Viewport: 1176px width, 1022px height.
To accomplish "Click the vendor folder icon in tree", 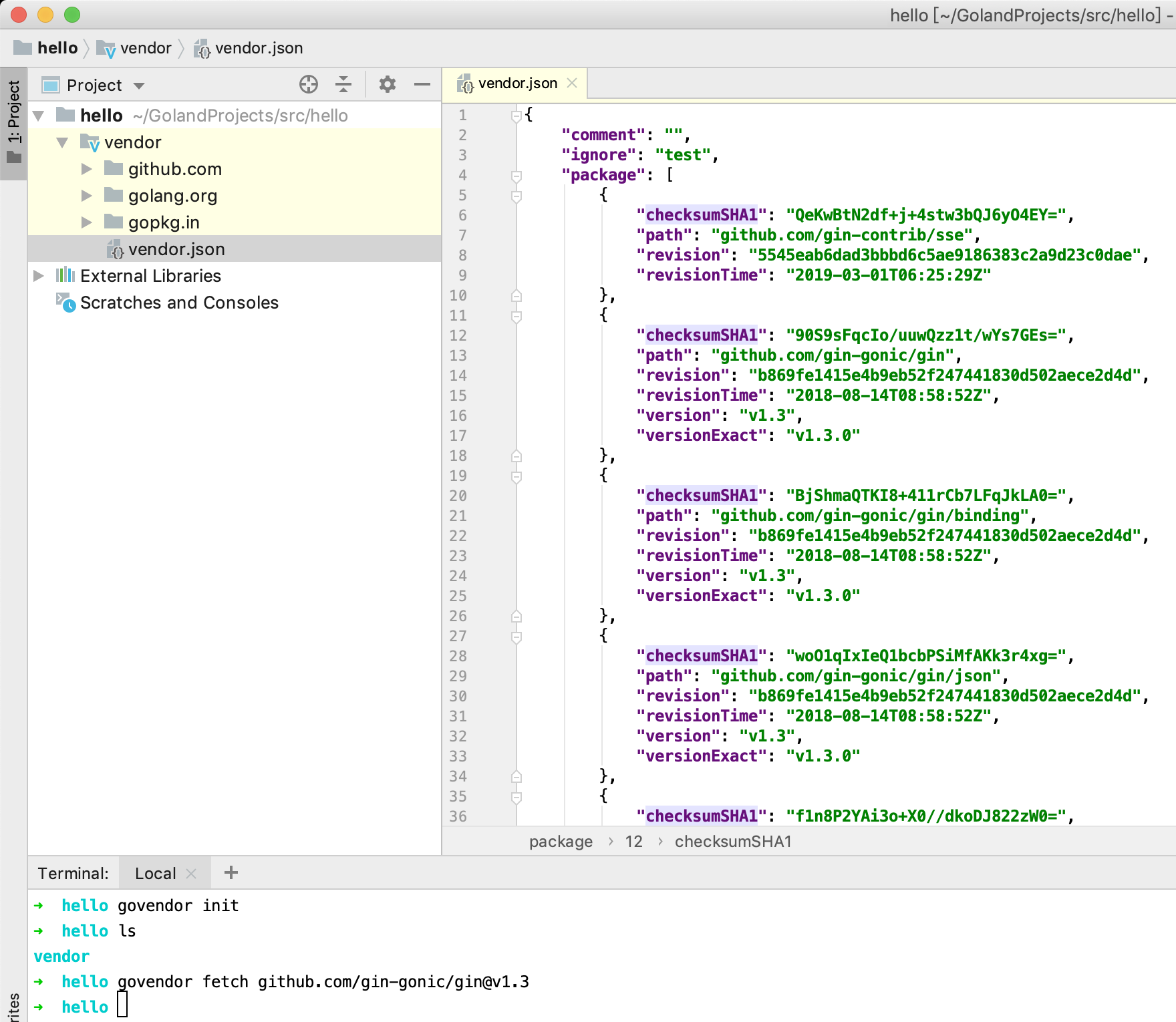I will click(x=90, y=142).
